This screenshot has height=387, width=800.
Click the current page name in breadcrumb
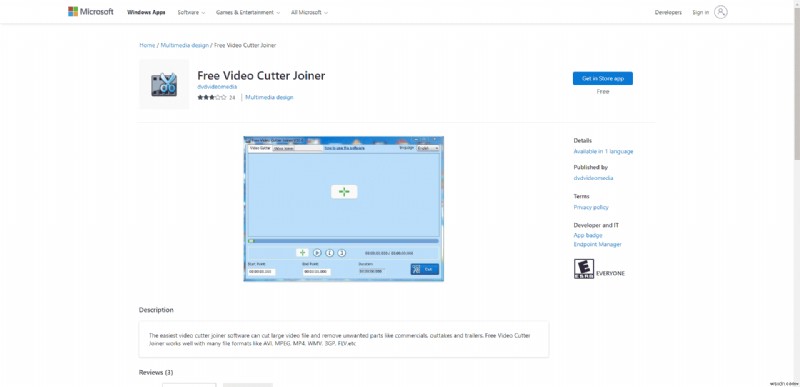(x=245, y=45)
